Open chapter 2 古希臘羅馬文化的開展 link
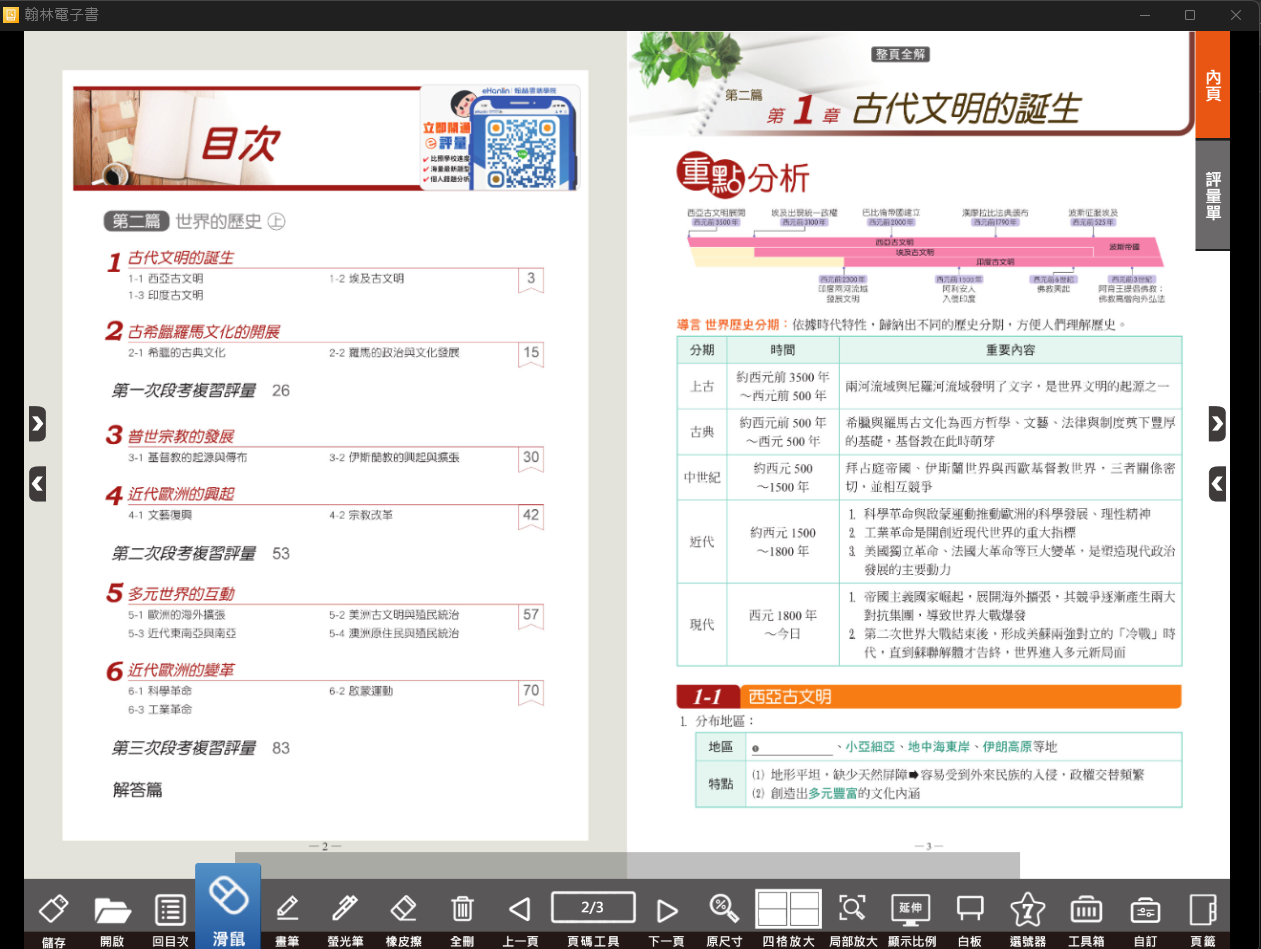Image resolution: width=1261 pixels, height=949 pixels. point(203,332)
